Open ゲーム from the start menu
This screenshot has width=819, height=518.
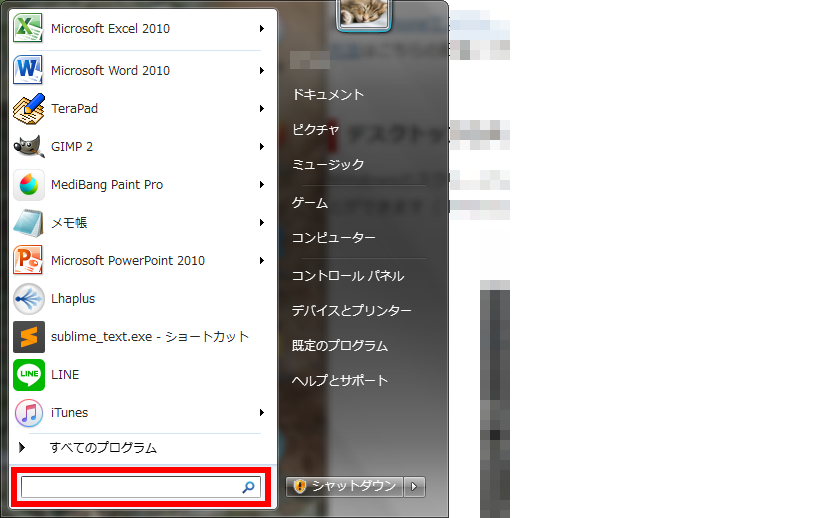coord(310,203)
